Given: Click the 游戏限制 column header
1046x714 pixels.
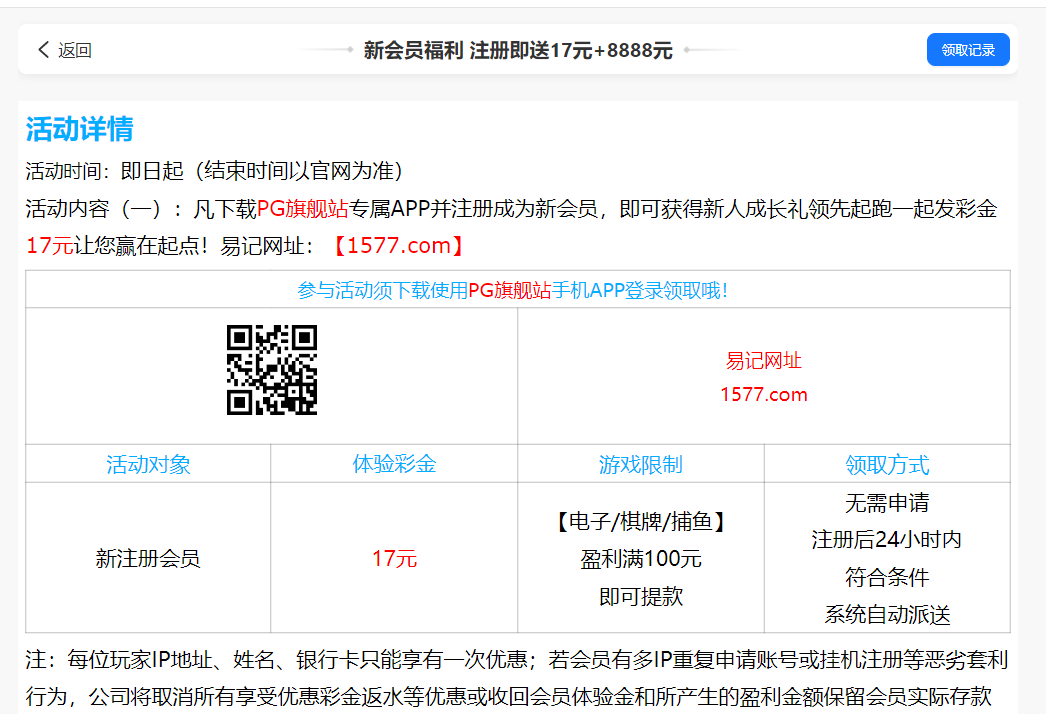Looking at the screenshot, I should (x=640, y=464).
